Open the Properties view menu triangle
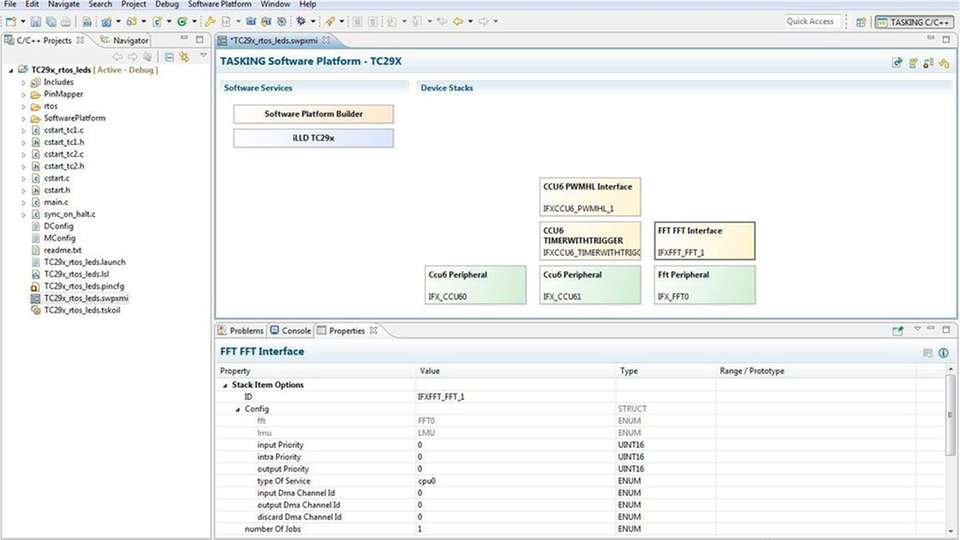 click(917, 329)
